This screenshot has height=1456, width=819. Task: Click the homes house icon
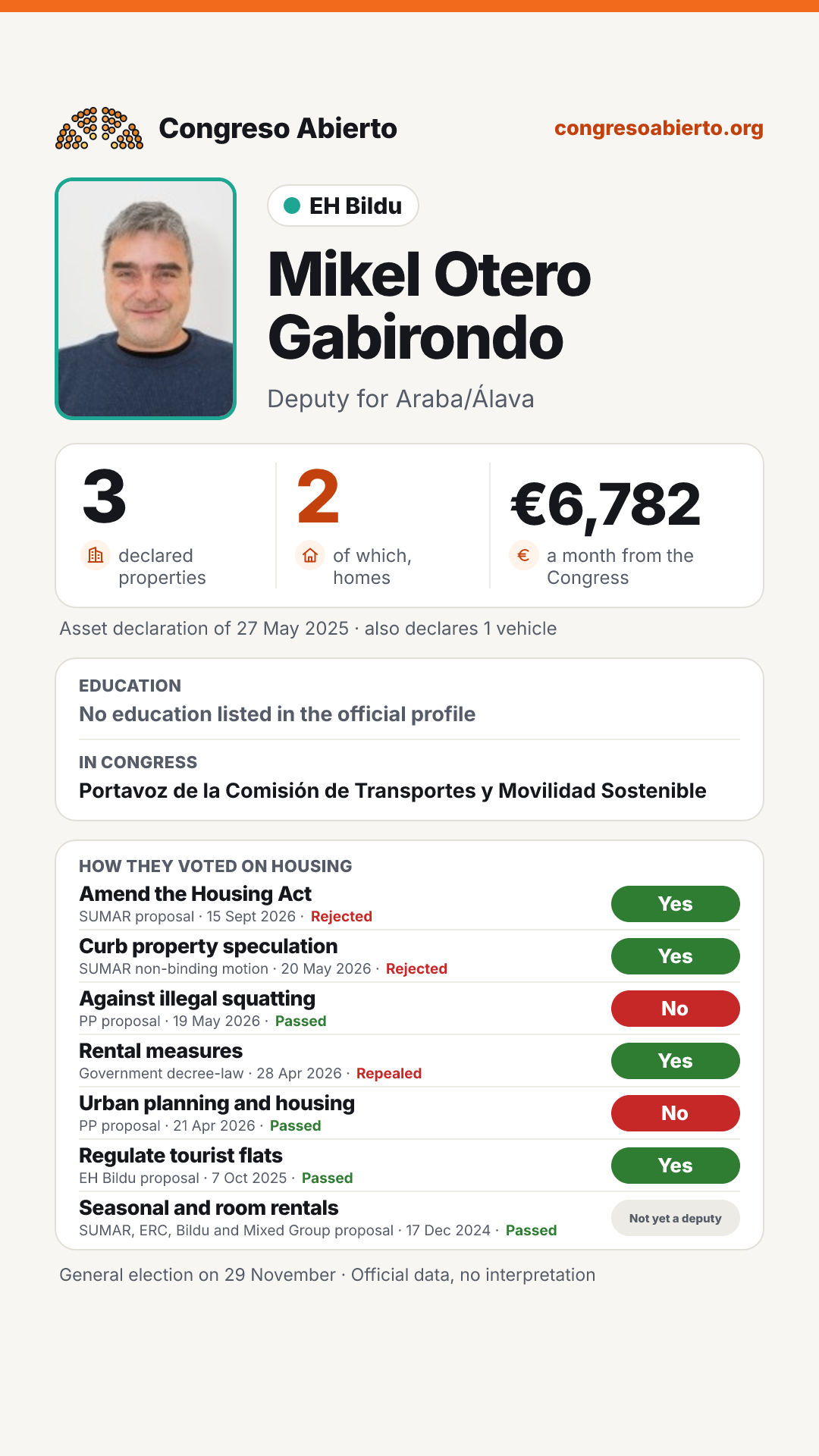(310, 556)
